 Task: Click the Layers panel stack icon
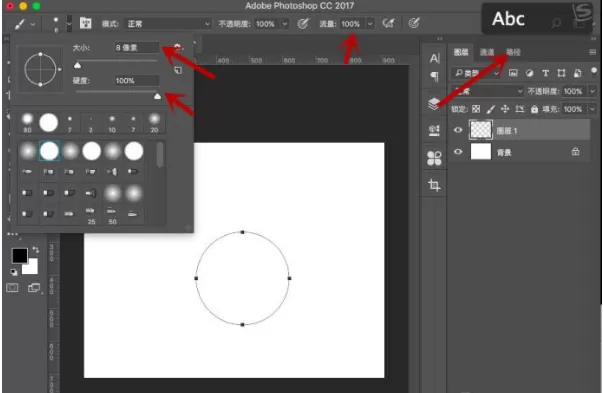(434, 103)
